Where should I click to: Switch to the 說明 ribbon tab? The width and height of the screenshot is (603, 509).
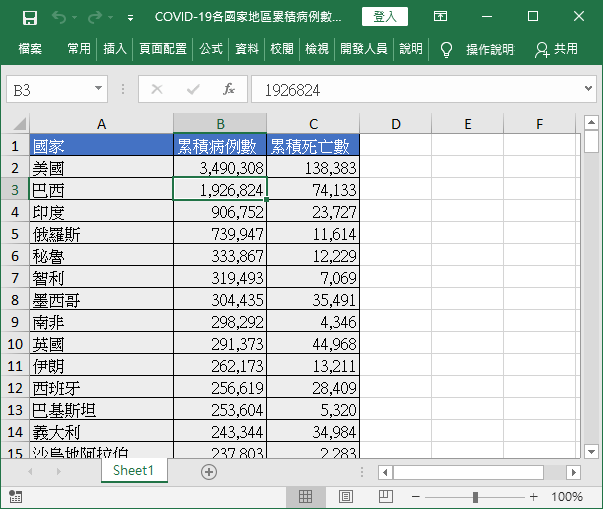click(411, 49)
